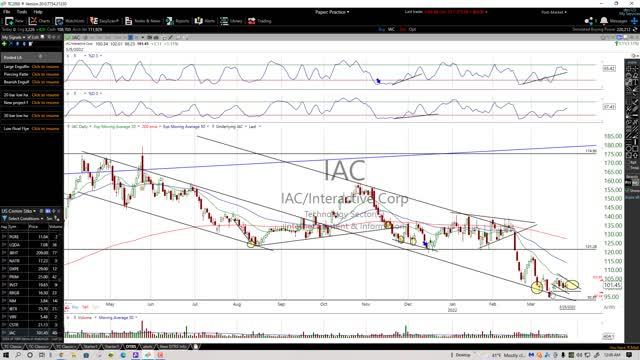Click the Volume indicator label
This screenshot has height=360, width=640.
click(x=84, y=318)
